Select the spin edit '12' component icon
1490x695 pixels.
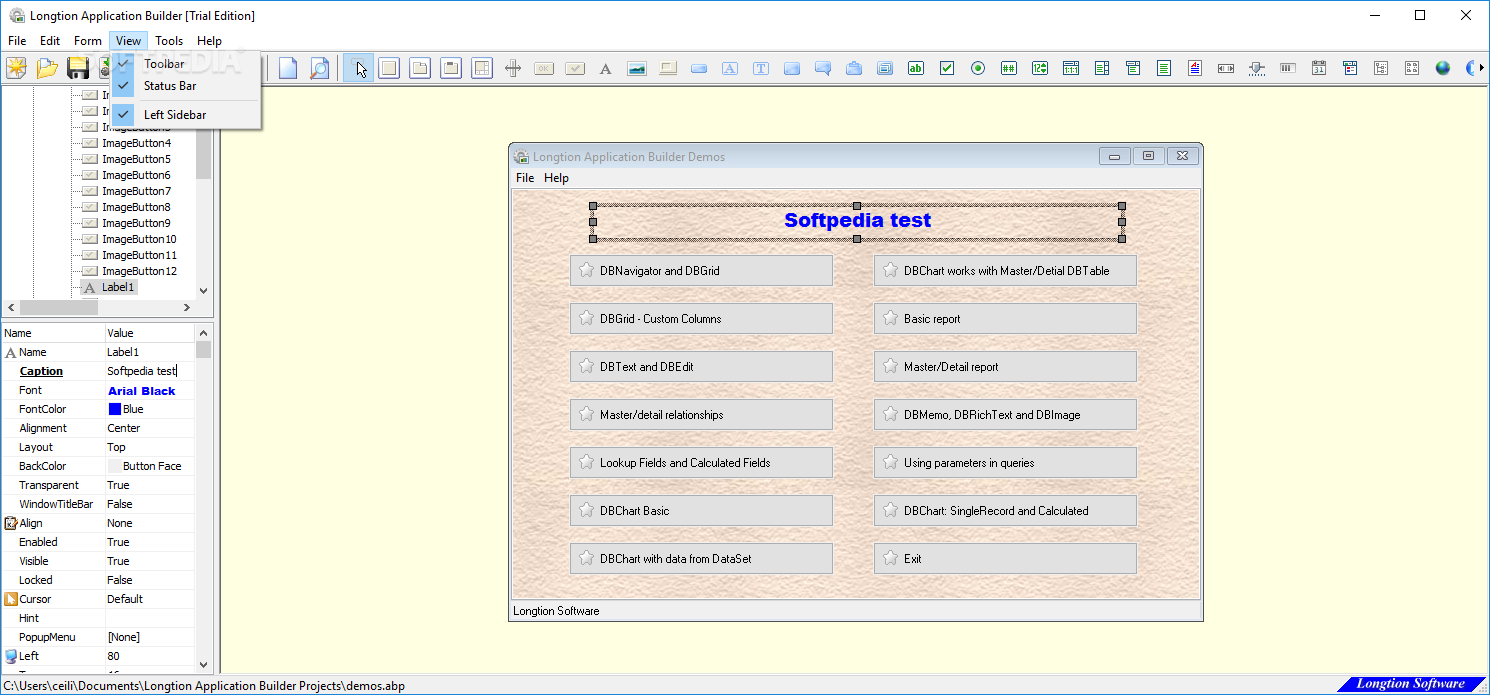point(1040,68)
